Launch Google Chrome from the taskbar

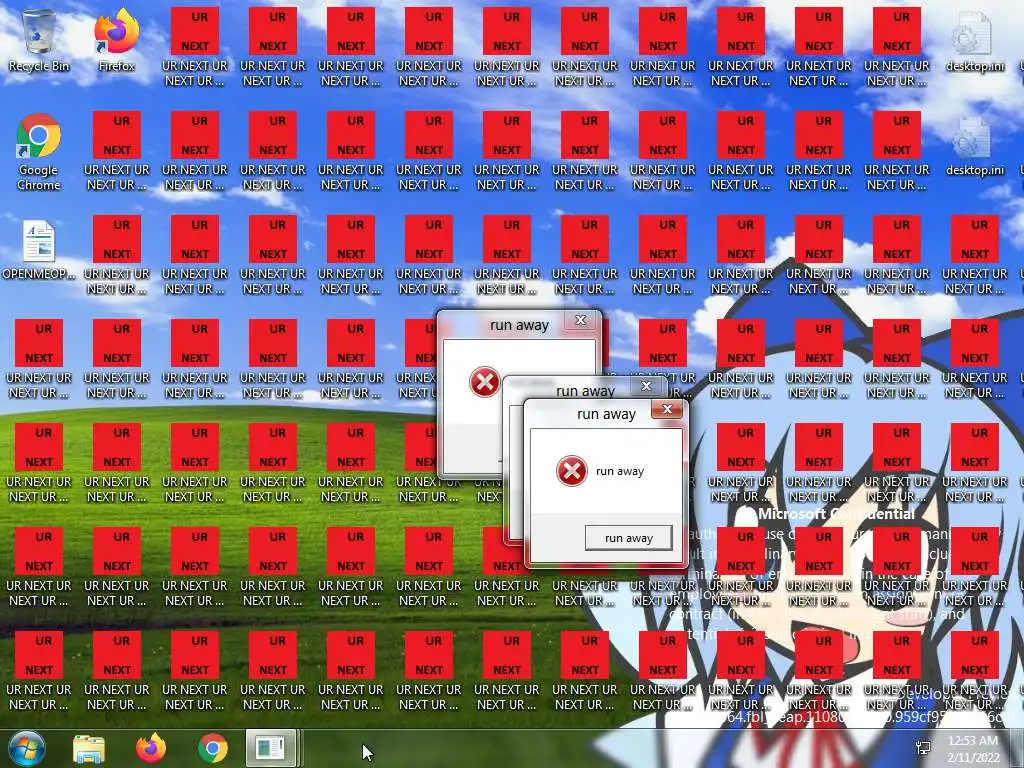[x=213, y=748]
